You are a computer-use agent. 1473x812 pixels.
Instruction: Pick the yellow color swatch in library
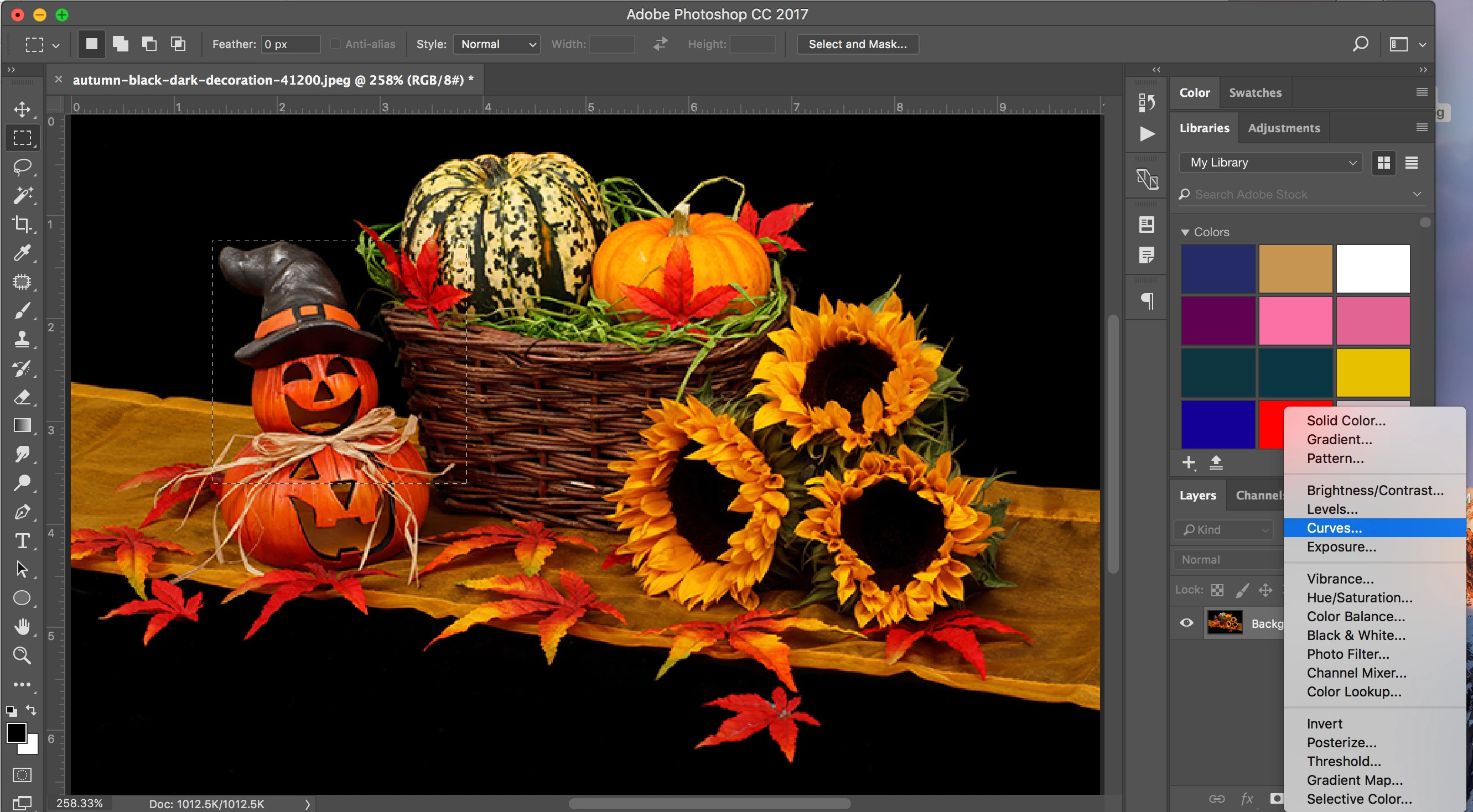tap(1372, 373)
